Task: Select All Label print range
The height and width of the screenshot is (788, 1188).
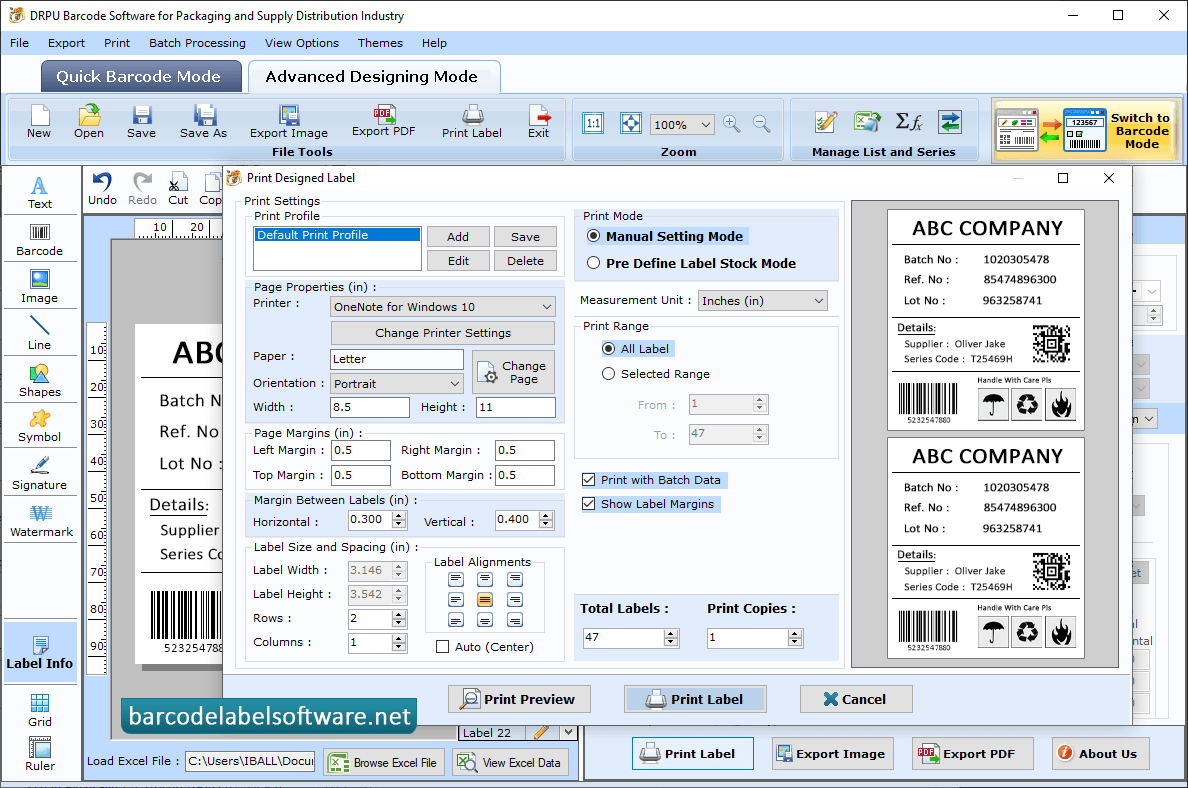Action: (x=608, y=349)
